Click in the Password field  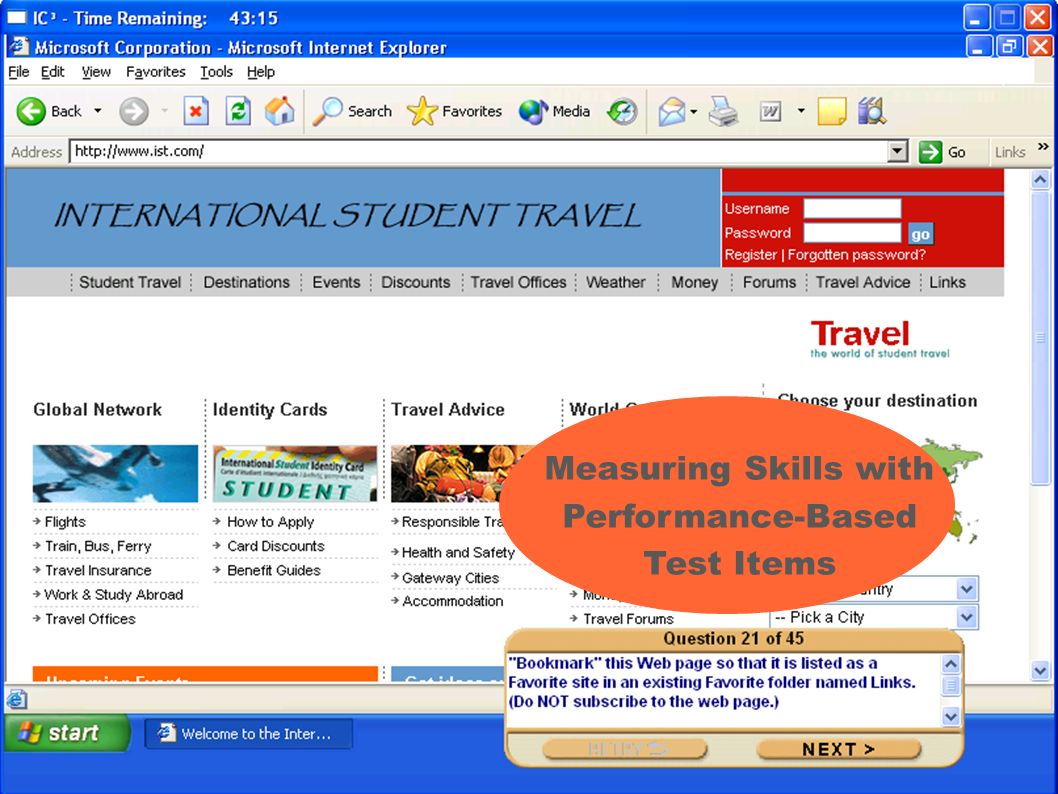click(x=852, y=233)
